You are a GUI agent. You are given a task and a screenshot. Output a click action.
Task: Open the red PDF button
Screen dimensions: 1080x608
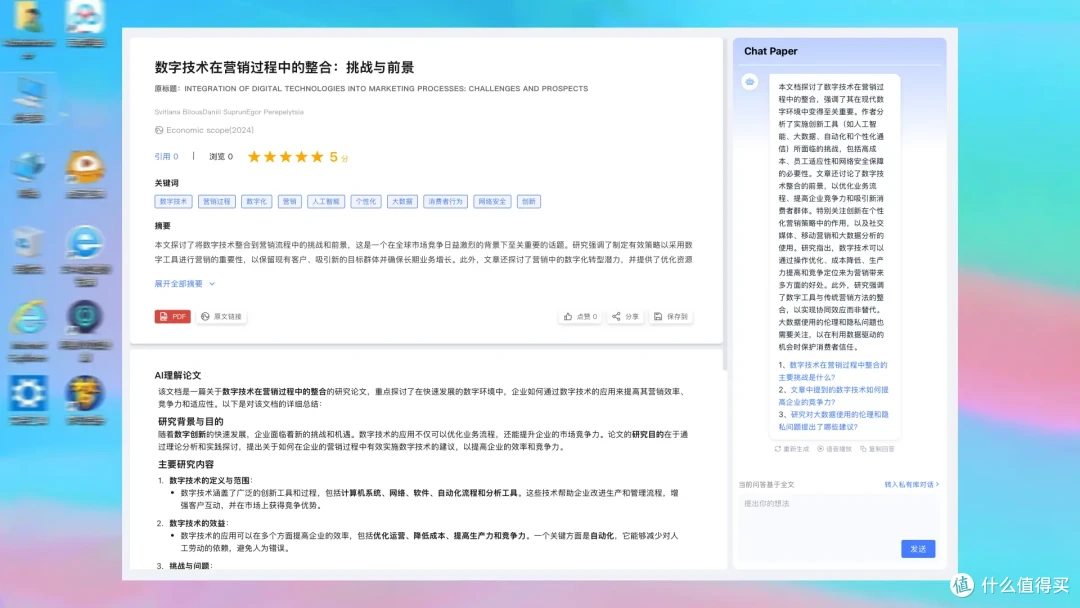click(172, 317)
